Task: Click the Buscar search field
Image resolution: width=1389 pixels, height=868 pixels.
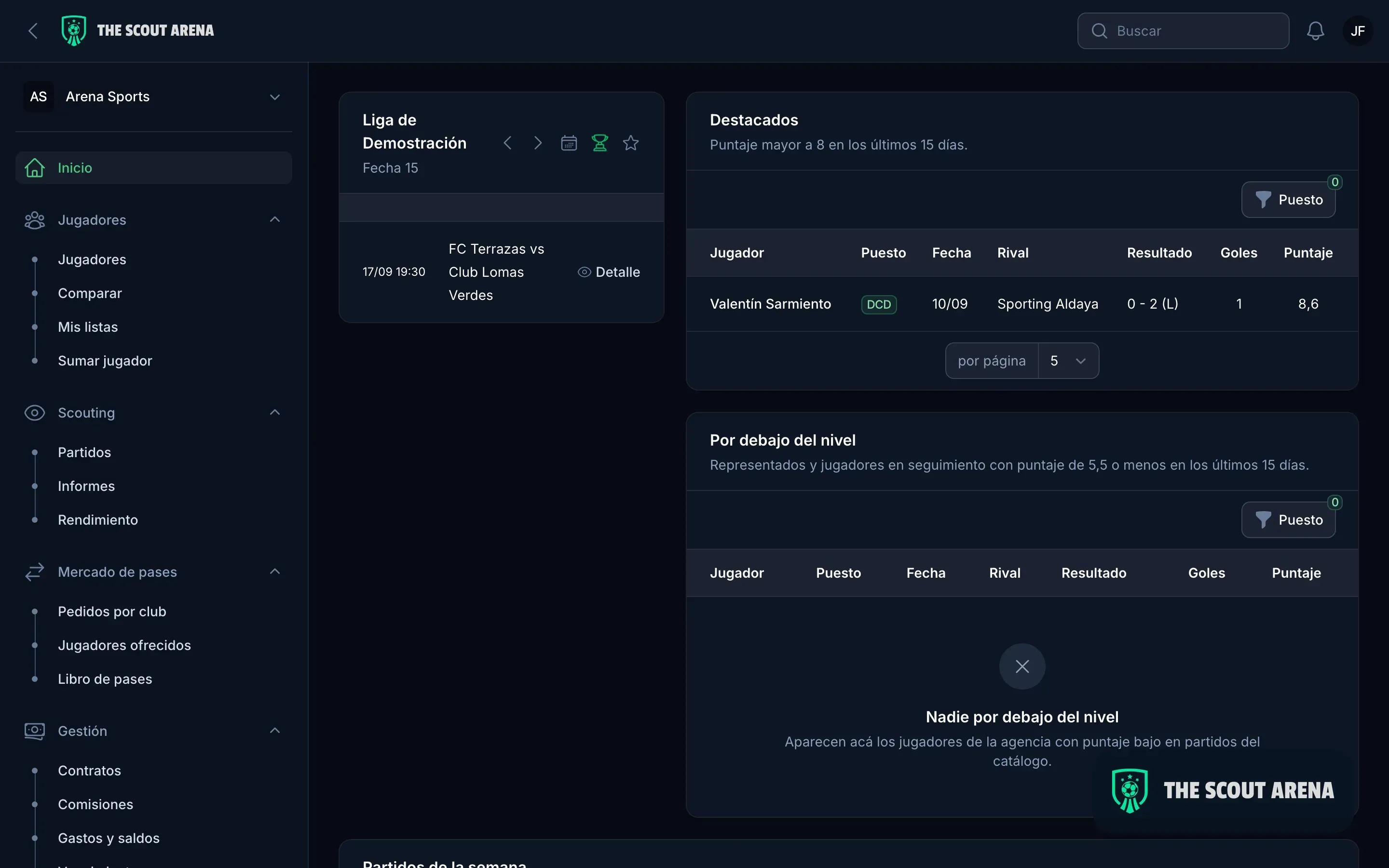Action: [1183, 31]
